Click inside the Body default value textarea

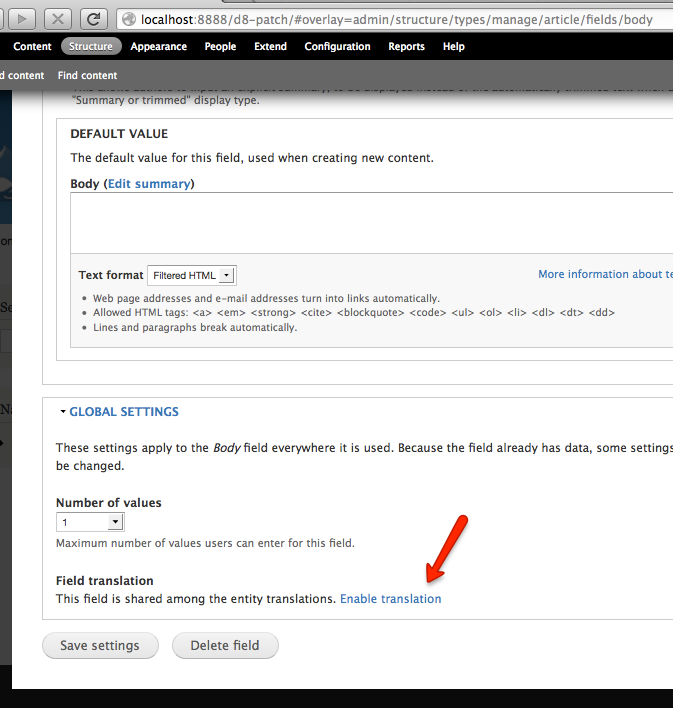(371, 223)
